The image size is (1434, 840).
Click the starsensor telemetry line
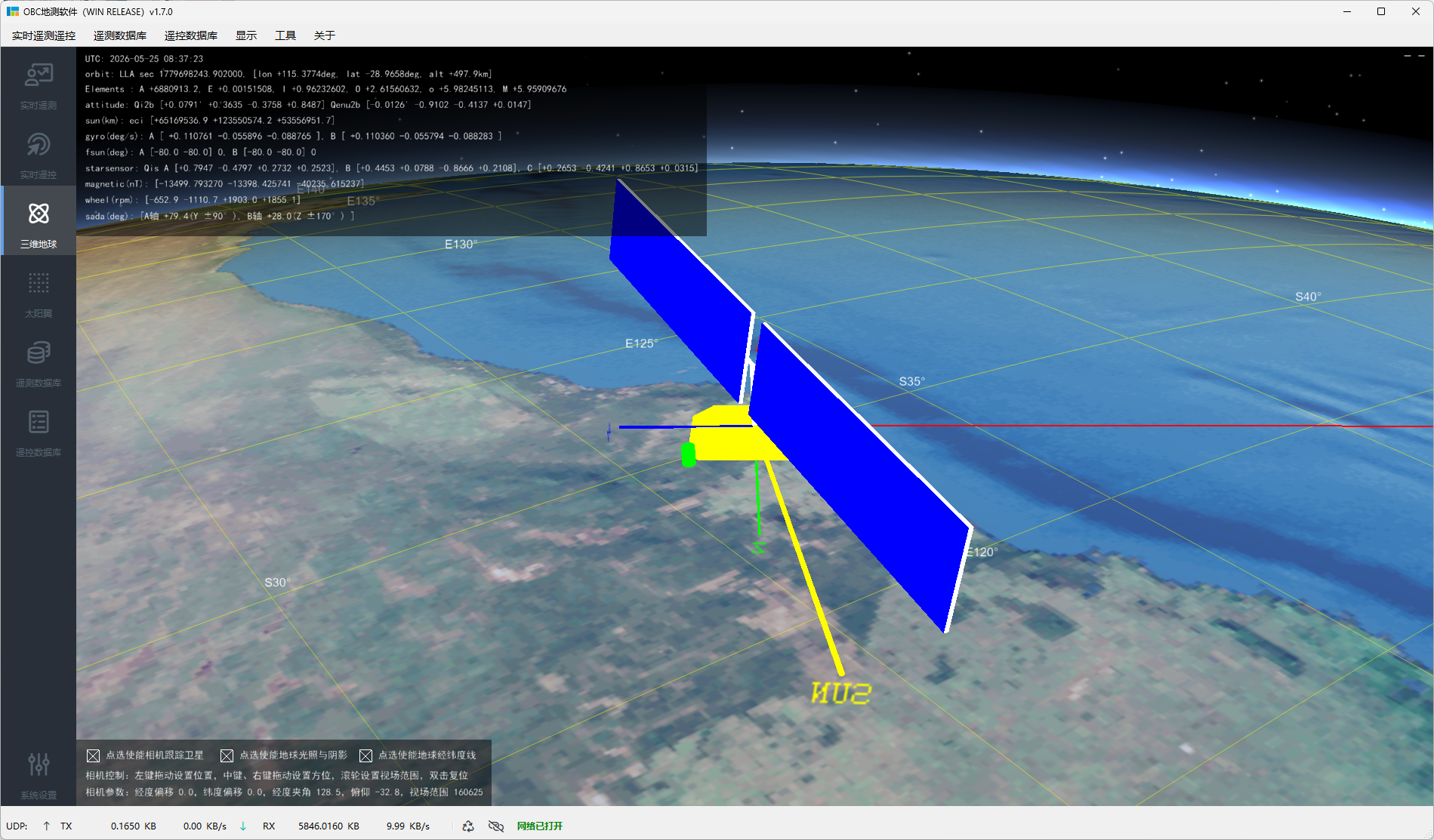pos(392,168)
